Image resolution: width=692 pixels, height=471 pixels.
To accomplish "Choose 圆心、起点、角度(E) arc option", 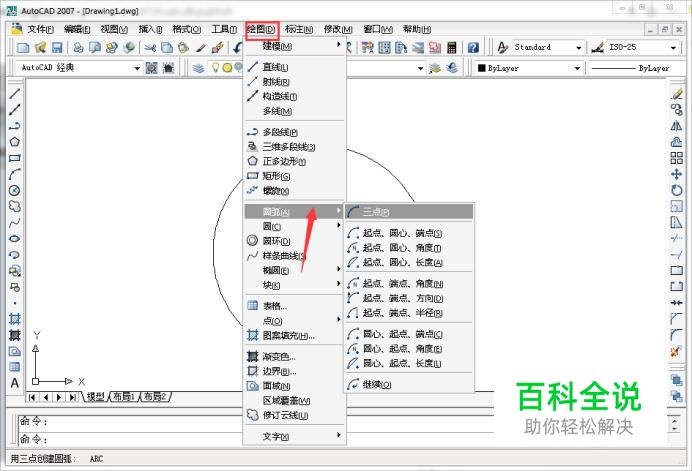I will coord(409,349).
